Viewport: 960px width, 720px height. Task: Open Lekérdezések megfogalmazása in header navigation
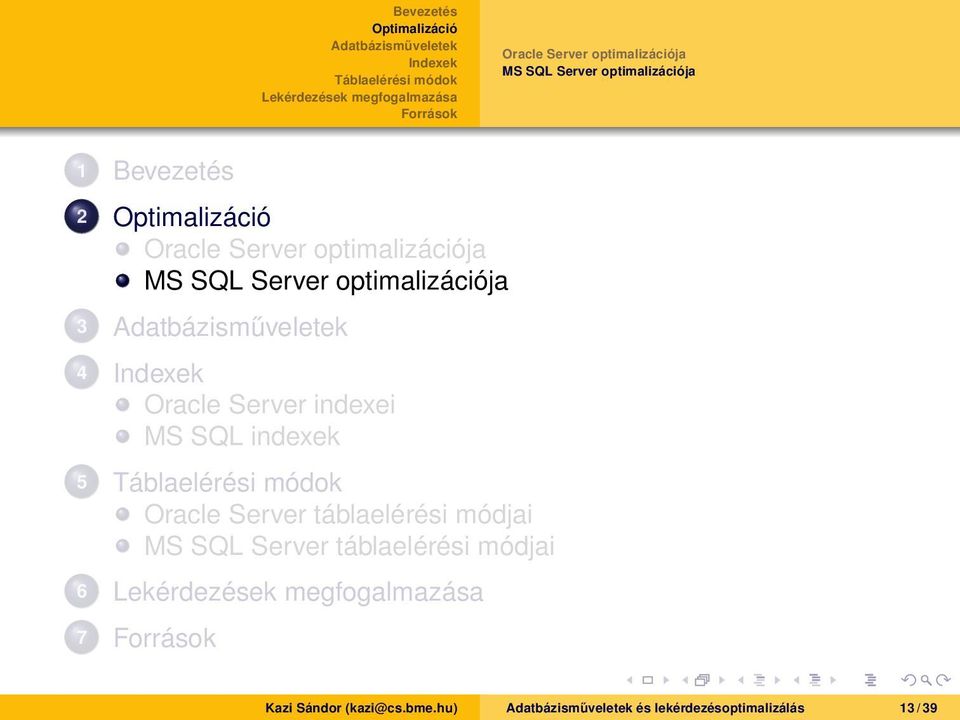[359, 97]
